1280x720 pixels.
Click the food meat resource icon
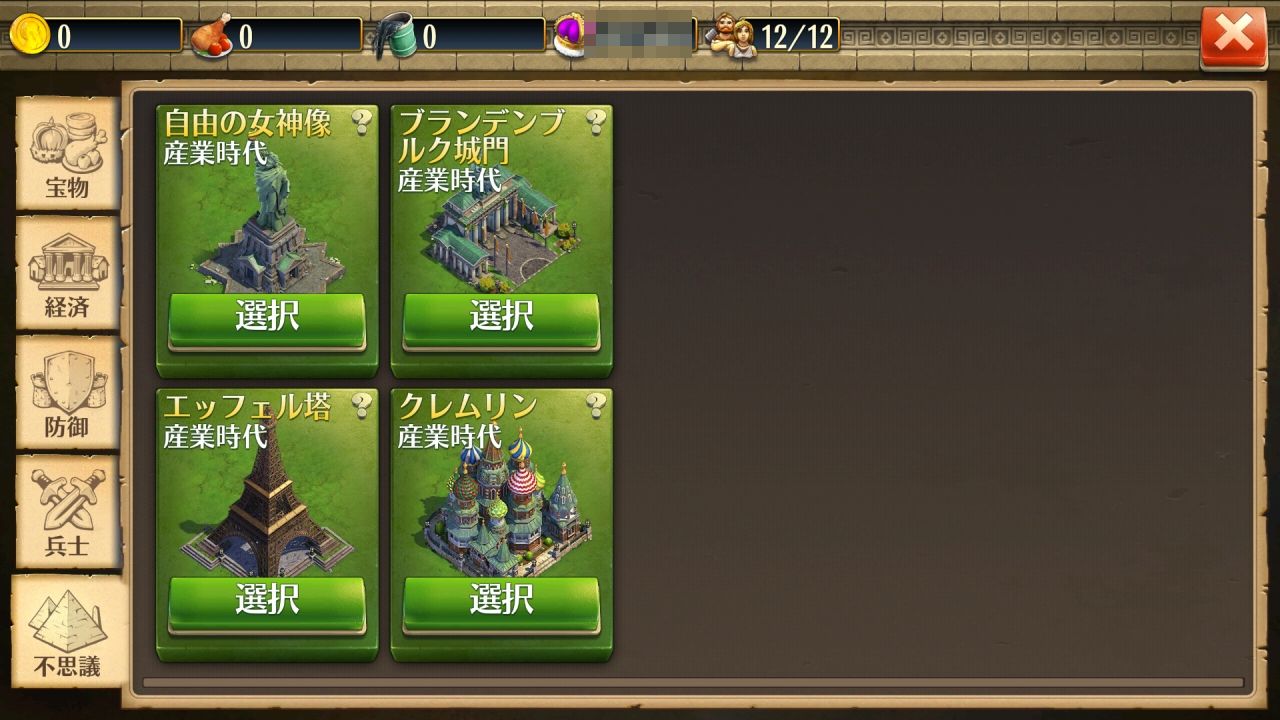(x=212, y=37)
